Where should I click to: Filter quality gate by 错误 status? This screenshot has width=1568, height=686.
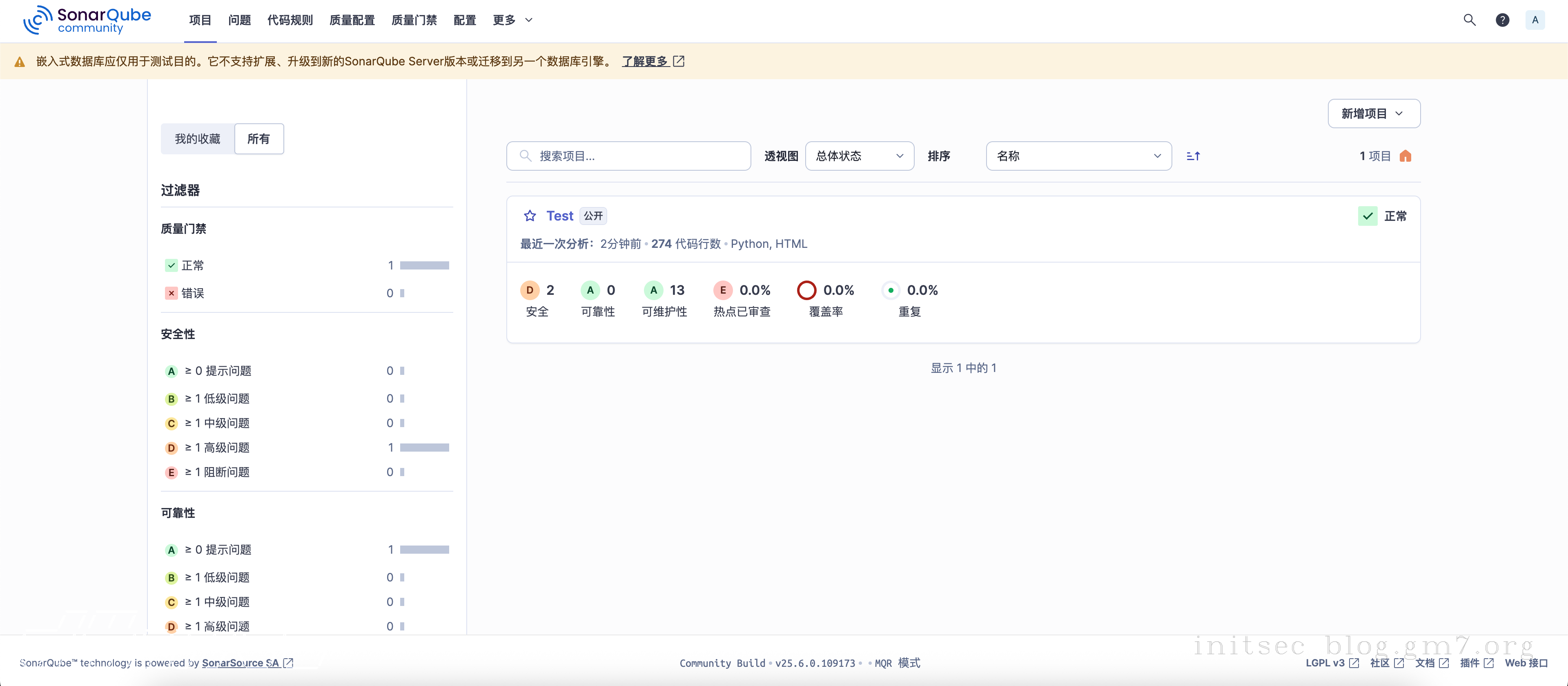point(192,294)
